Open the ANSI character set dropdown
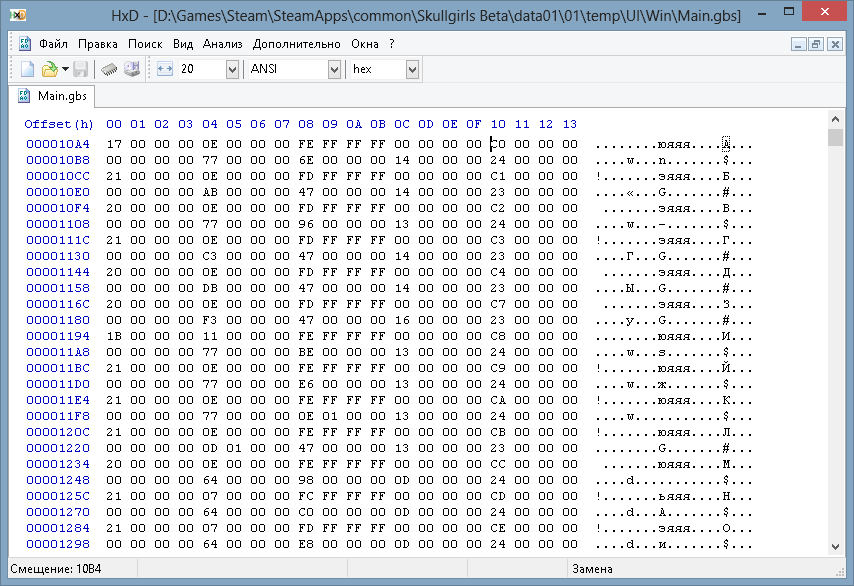 pos(334,69)
